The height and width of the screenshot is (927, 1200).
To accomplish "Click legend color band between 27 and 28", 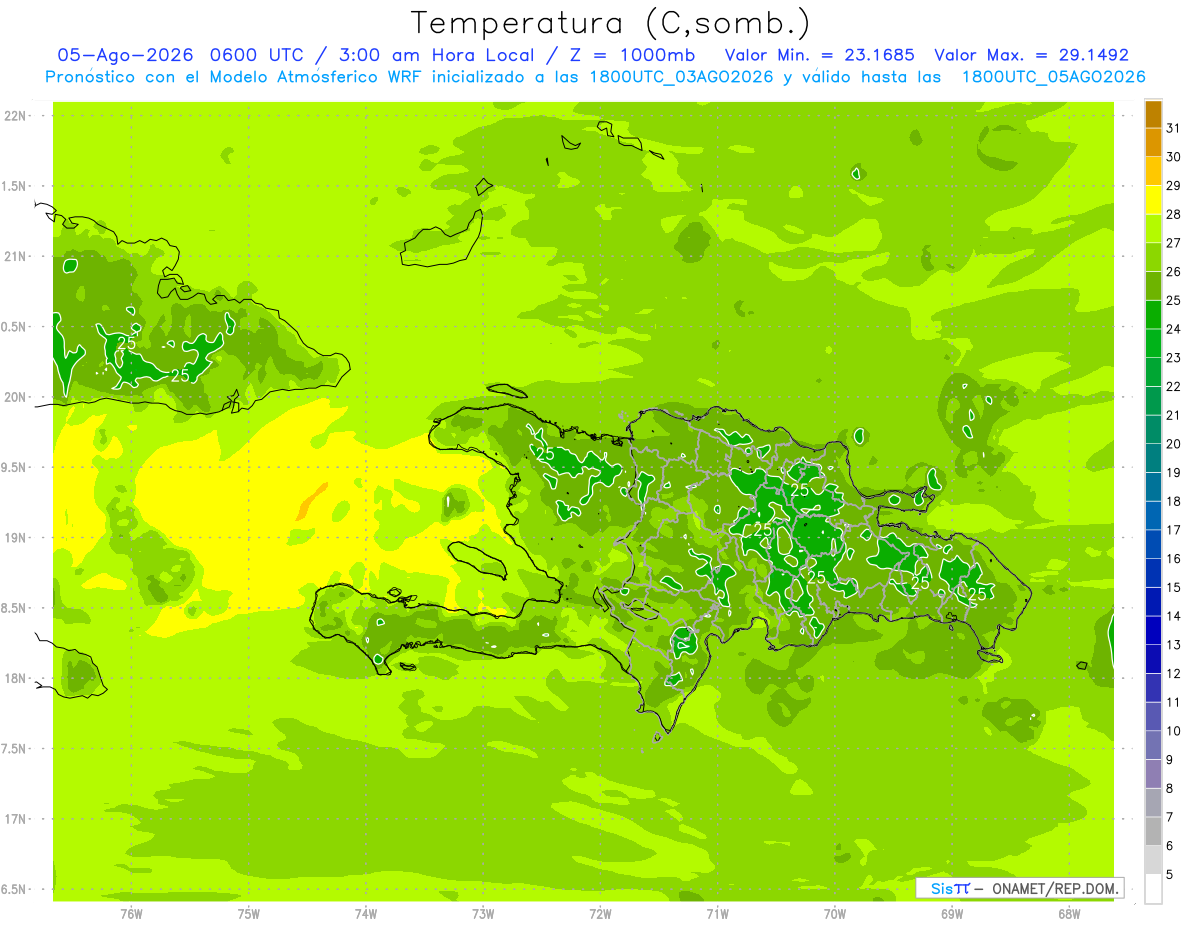I will point(1153,229).
